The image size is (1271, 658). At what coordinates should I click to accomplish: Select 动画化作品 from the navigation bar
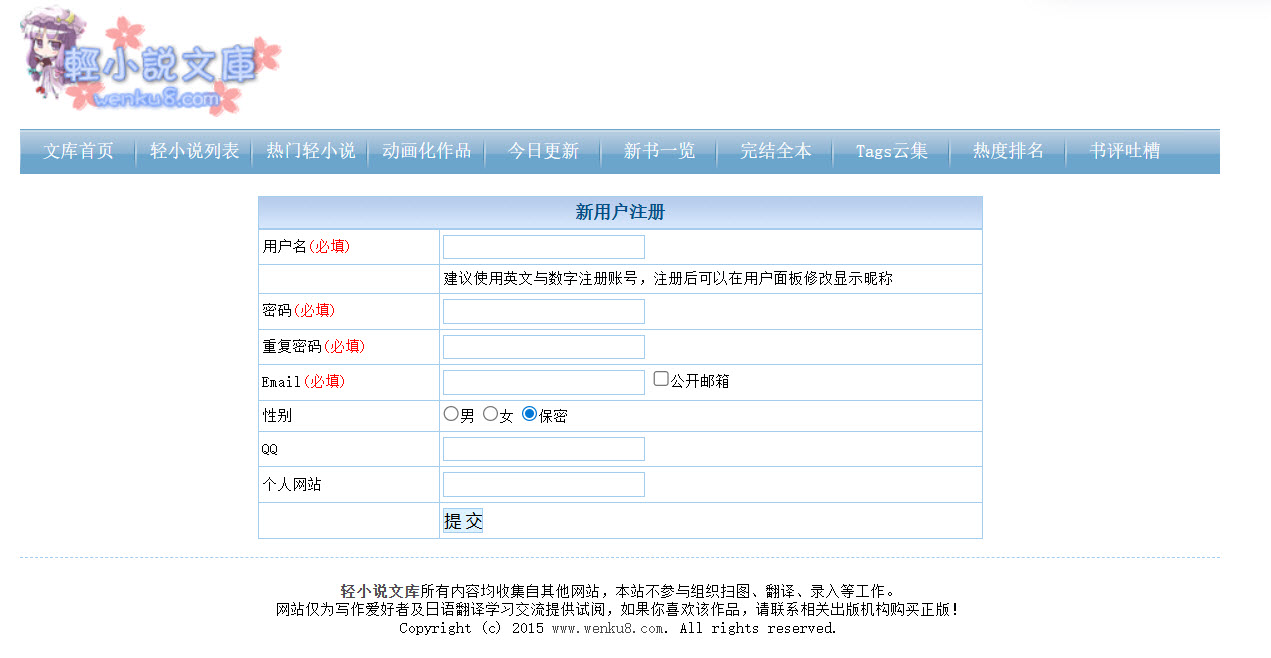coord(427,151)
